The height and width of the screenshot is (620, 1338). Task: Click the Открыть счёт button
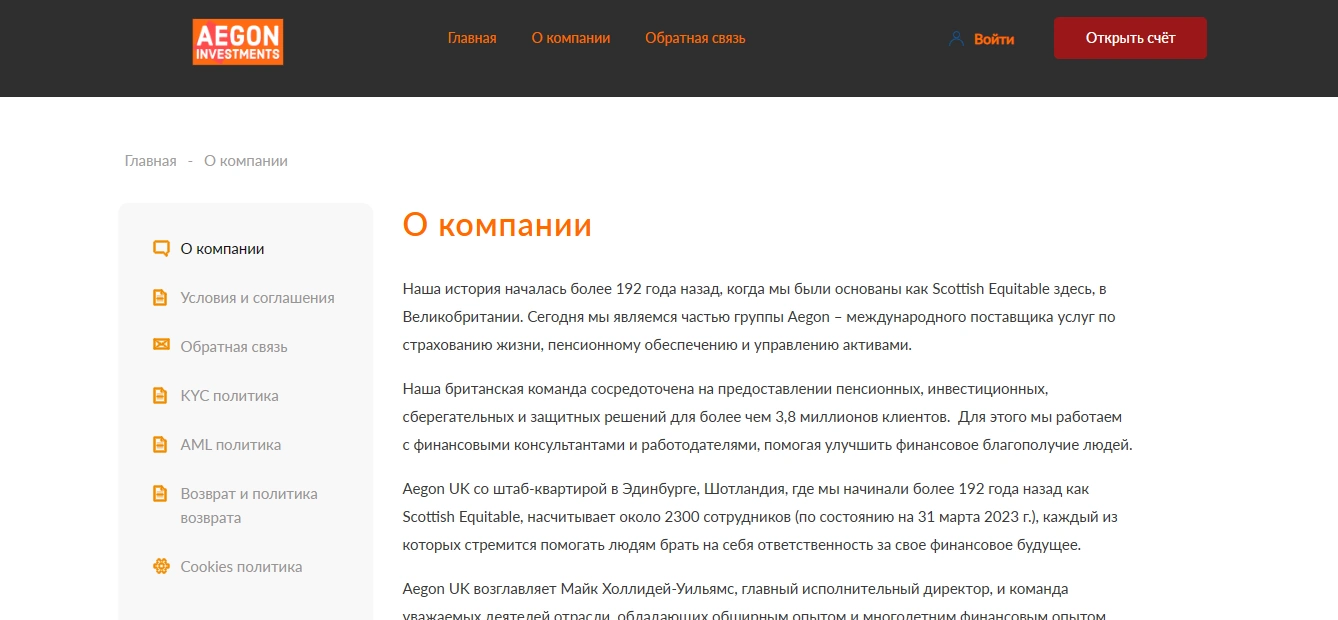pos(1130,38)
